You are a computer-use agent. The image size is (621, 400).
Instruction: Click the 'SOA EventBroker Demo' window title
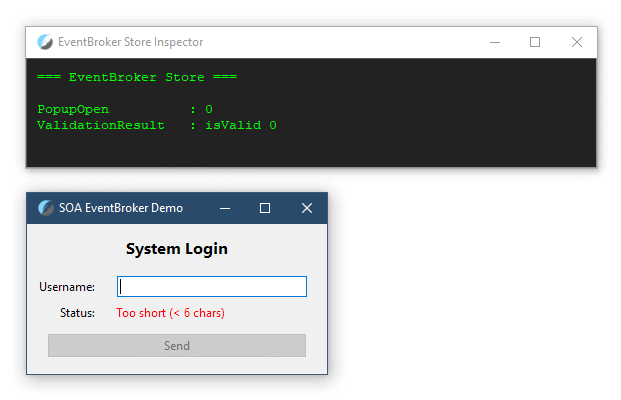coord(121,208)
